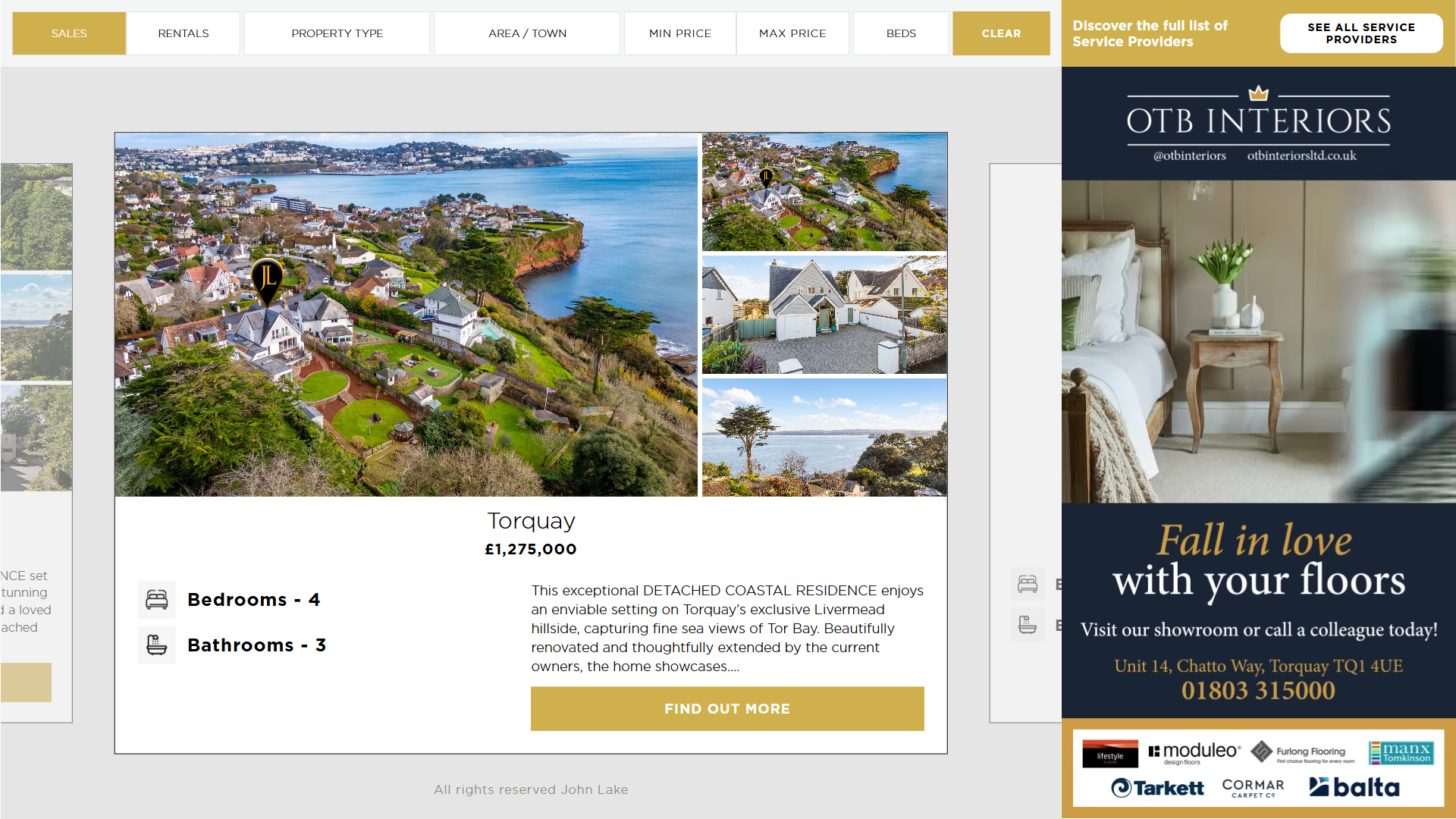
Task: Click the Tarkett brand logo
Action: [x=1158, y=788]
